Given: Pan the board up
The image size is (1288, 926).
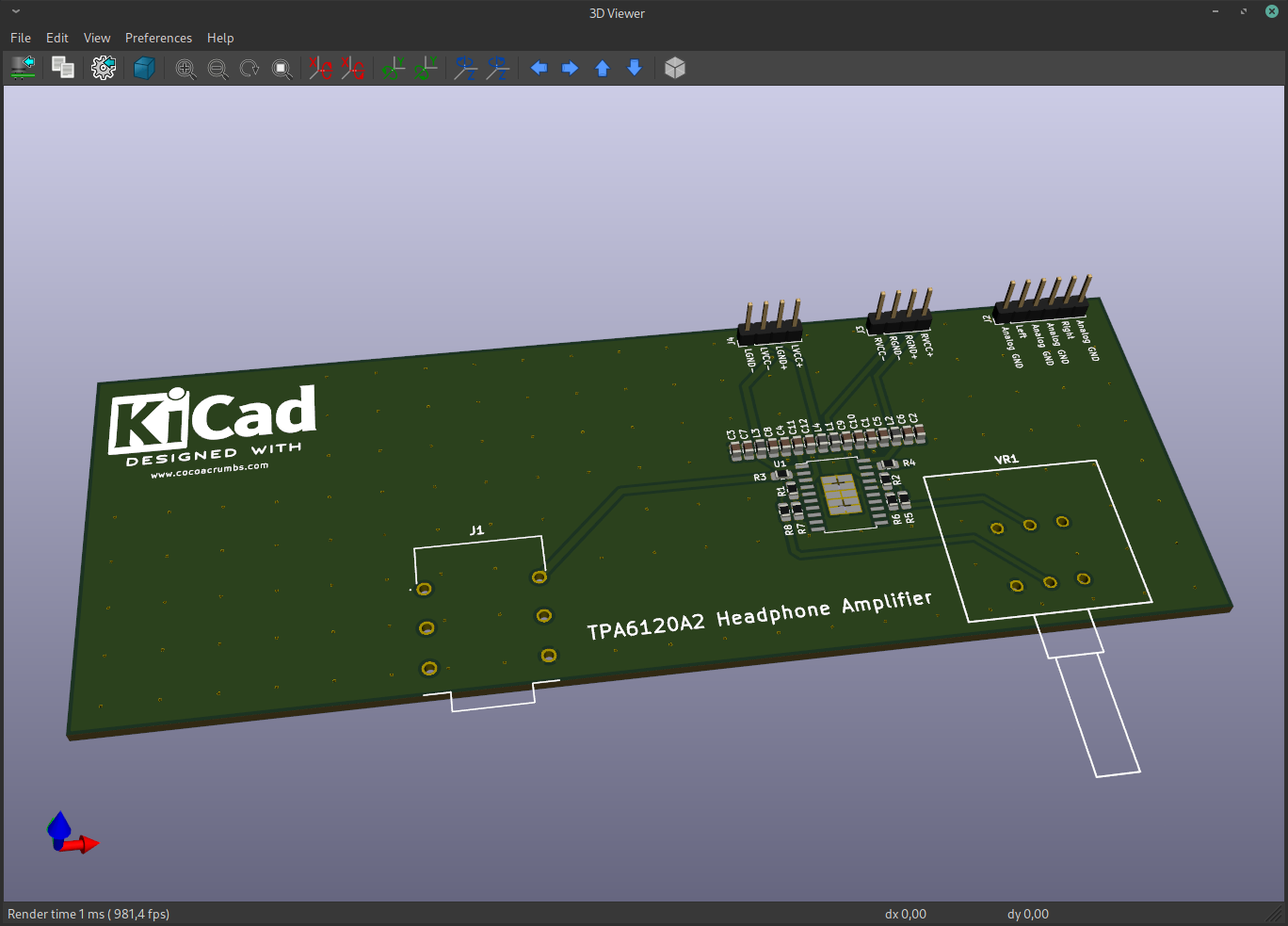Looking at the screenshot, I should (x=603, y=68).
